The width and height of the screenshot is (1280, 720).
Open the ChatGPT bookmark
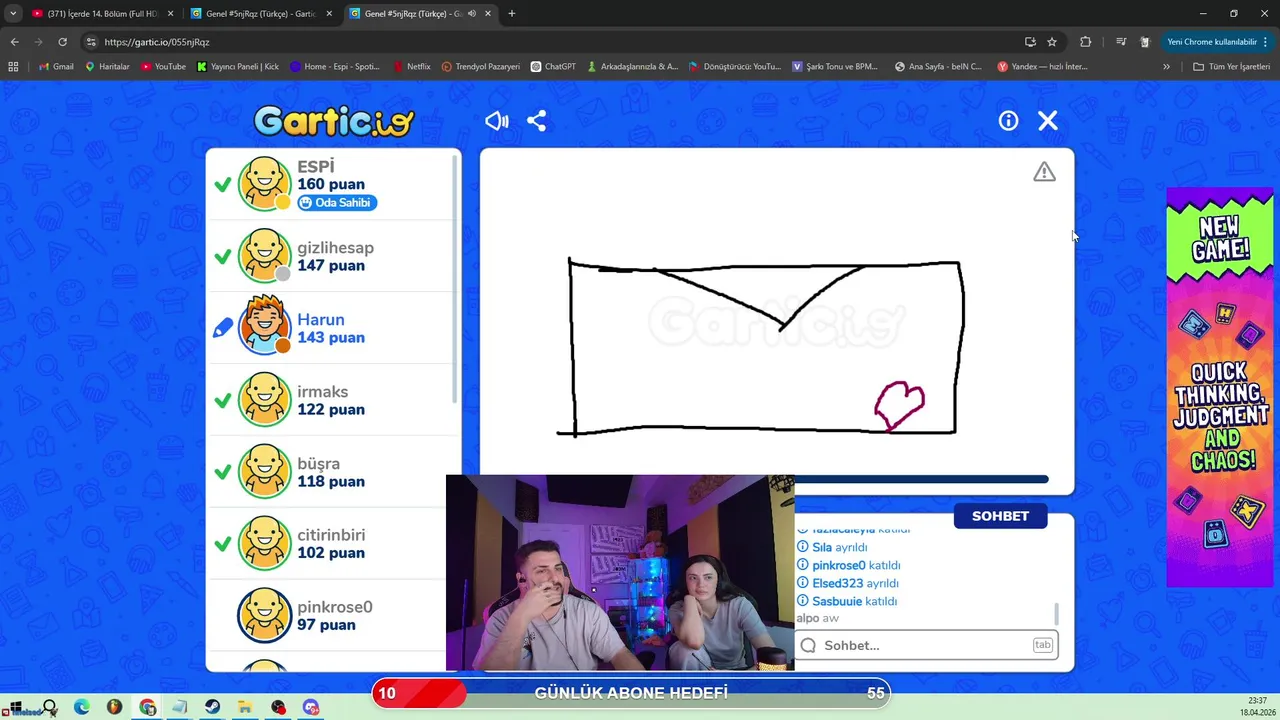tap(553, 66)
